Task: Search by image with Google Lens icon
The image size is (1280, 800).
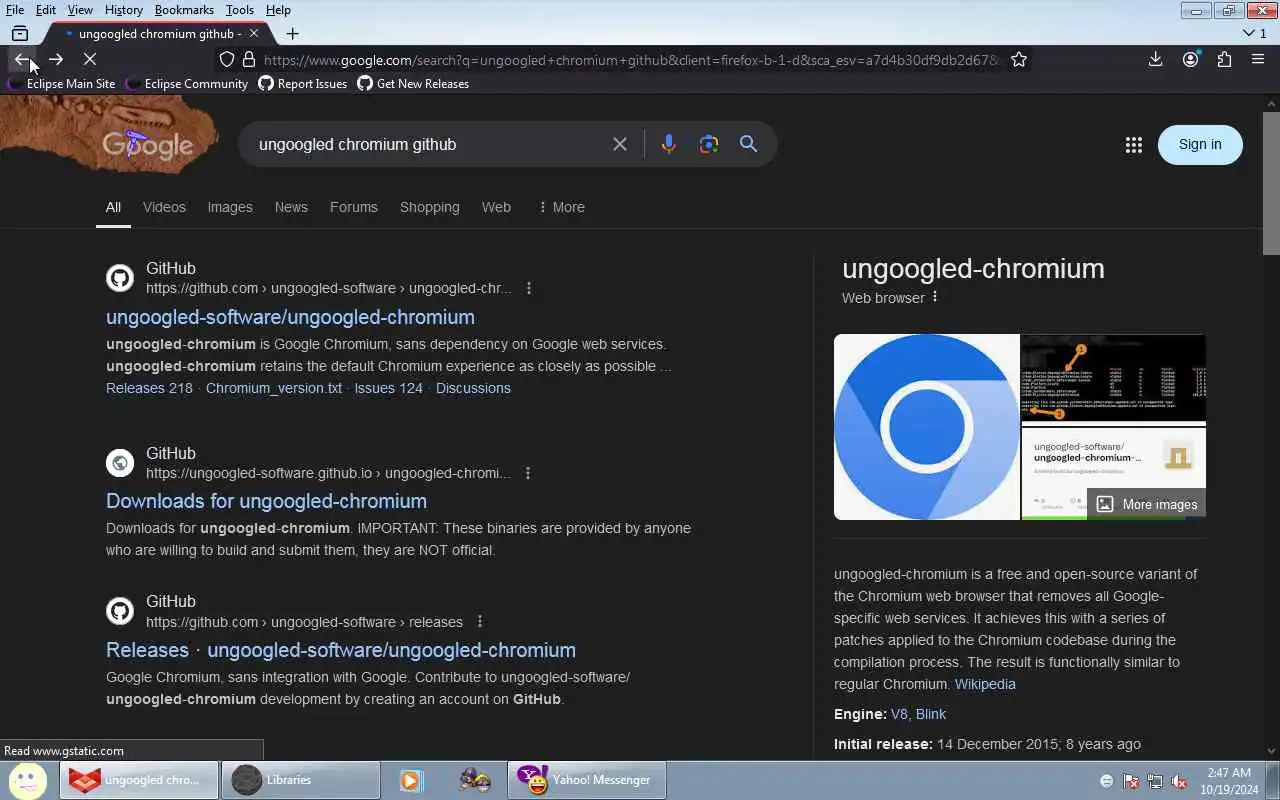Action: 709,144
